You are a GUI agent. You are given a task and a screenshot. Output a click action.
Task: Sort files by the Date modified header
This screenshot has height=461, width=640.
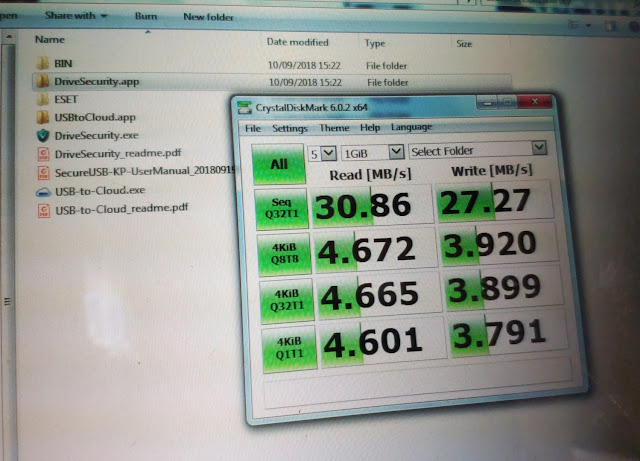coord(297,42)
